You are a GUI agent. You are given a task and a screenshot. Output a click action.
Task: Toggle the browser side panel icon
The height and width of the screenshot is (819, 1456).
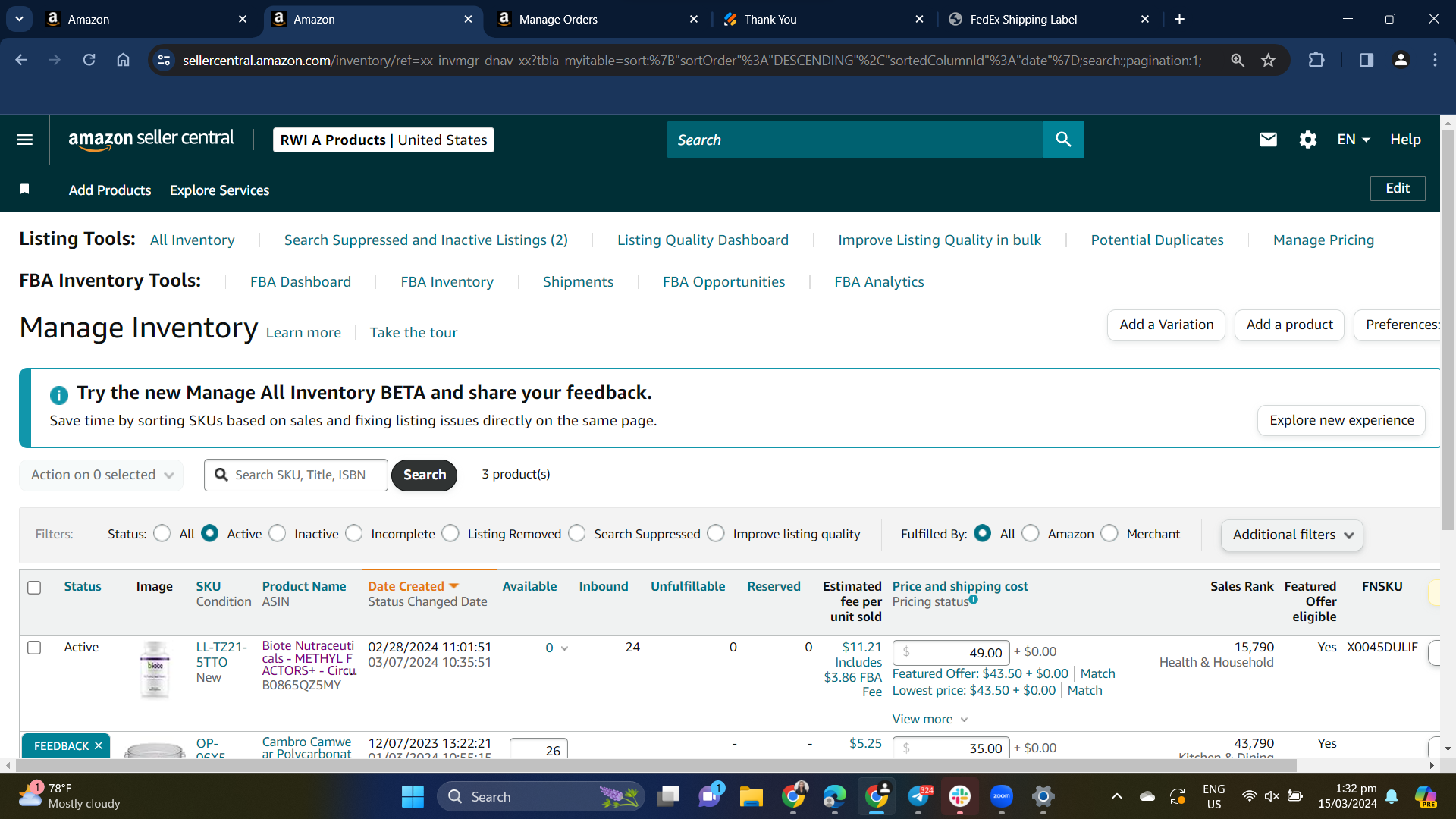(1366, 60)
